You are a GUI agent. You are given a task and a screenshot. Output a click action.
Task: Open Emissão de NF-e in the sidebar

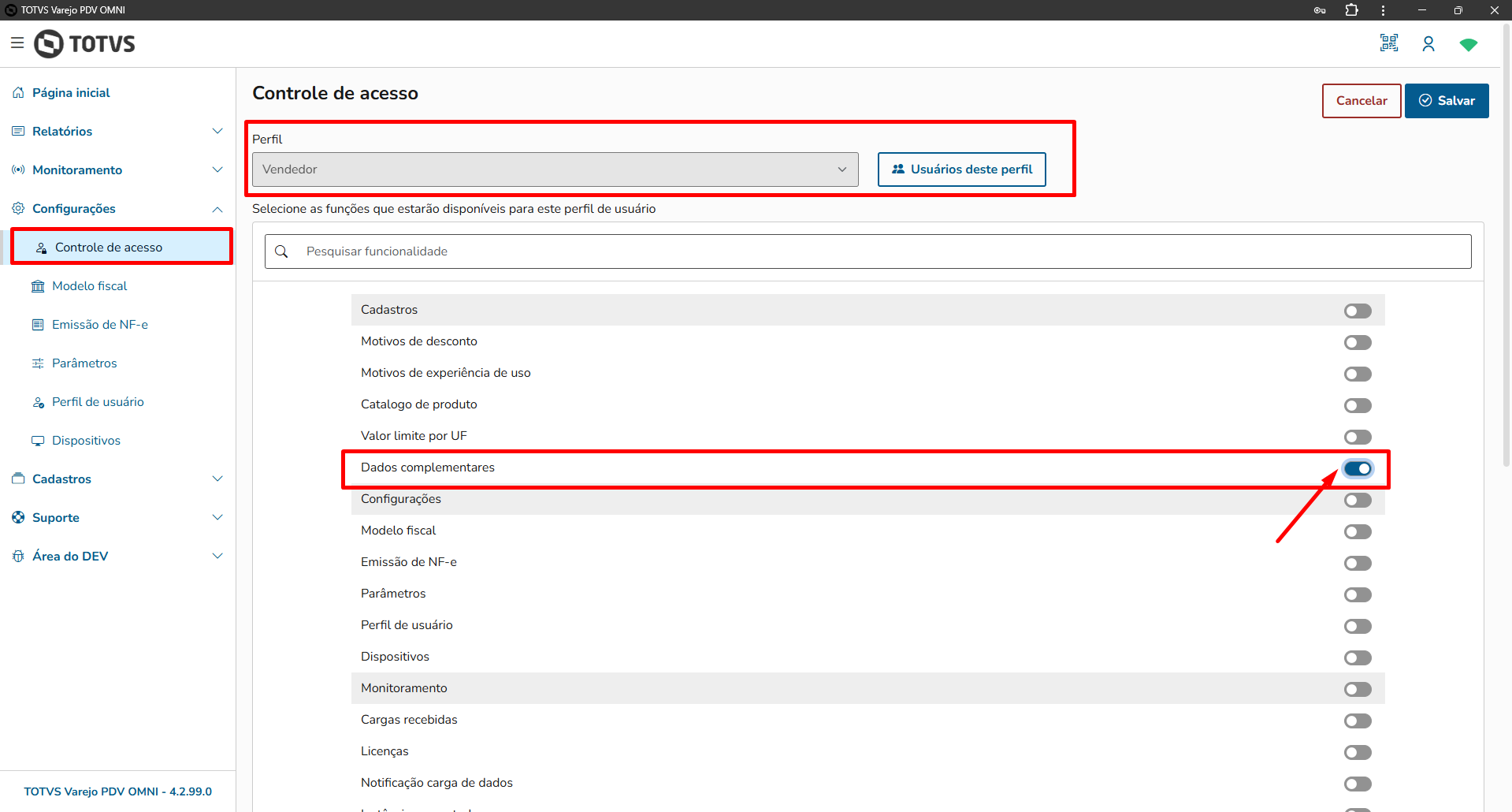click(x=100, y=325)
